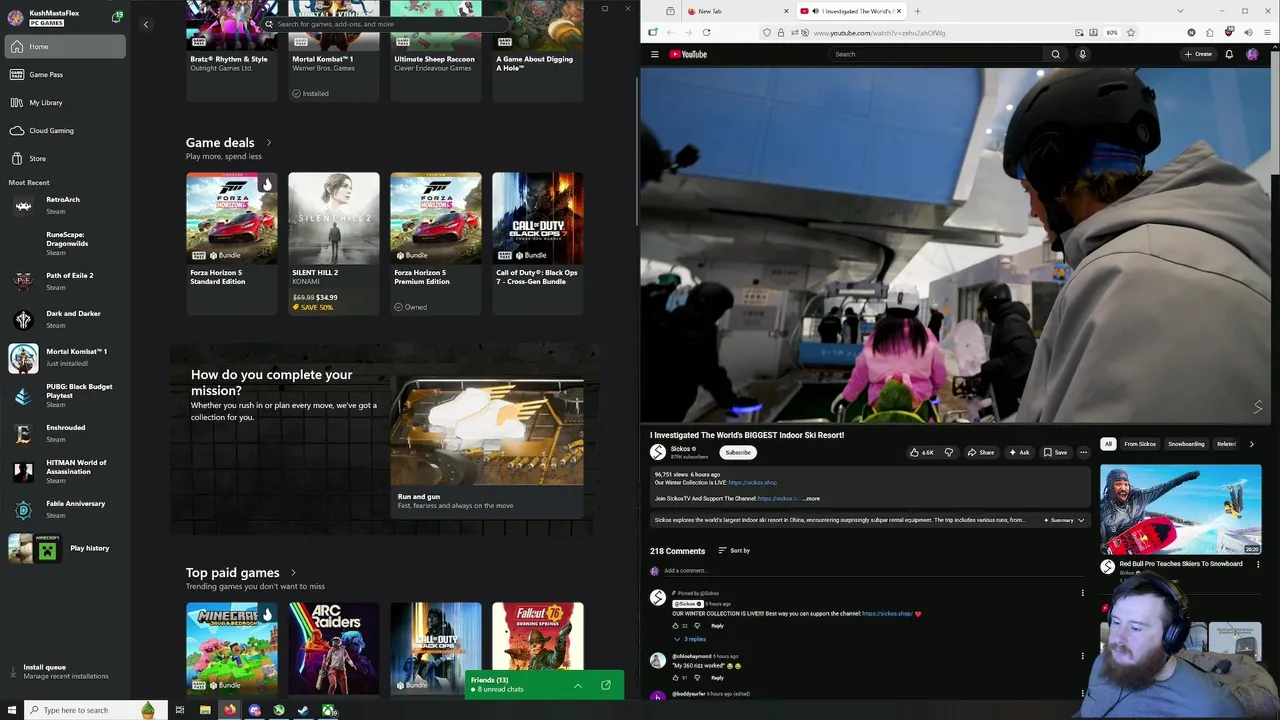Open ARC Raiders in Top paid games
Image resolution: width=1280 pixels, height=720 pixels.
[334, 648]
